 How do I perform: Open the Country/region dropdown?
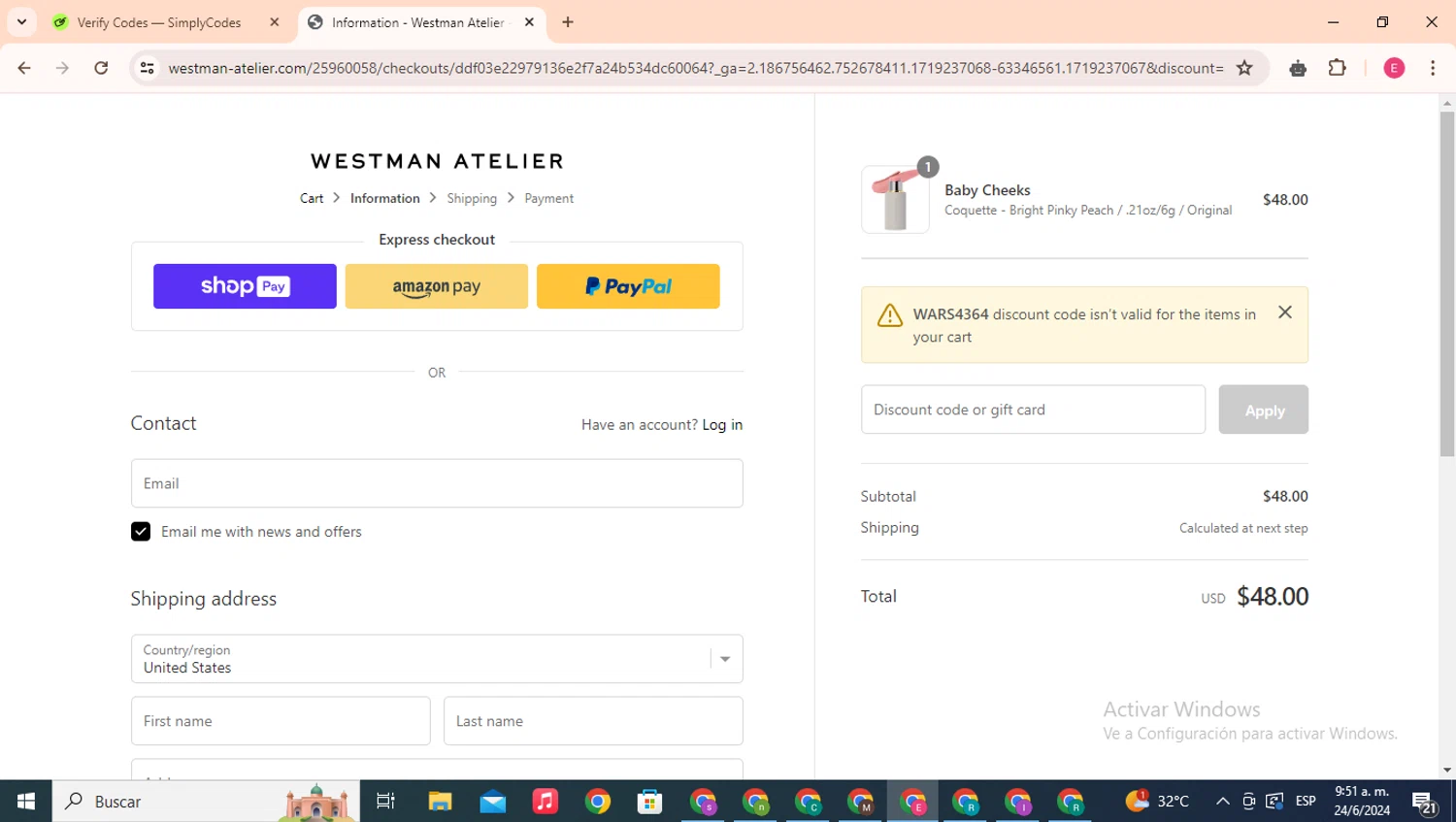[x=437, y=659]
